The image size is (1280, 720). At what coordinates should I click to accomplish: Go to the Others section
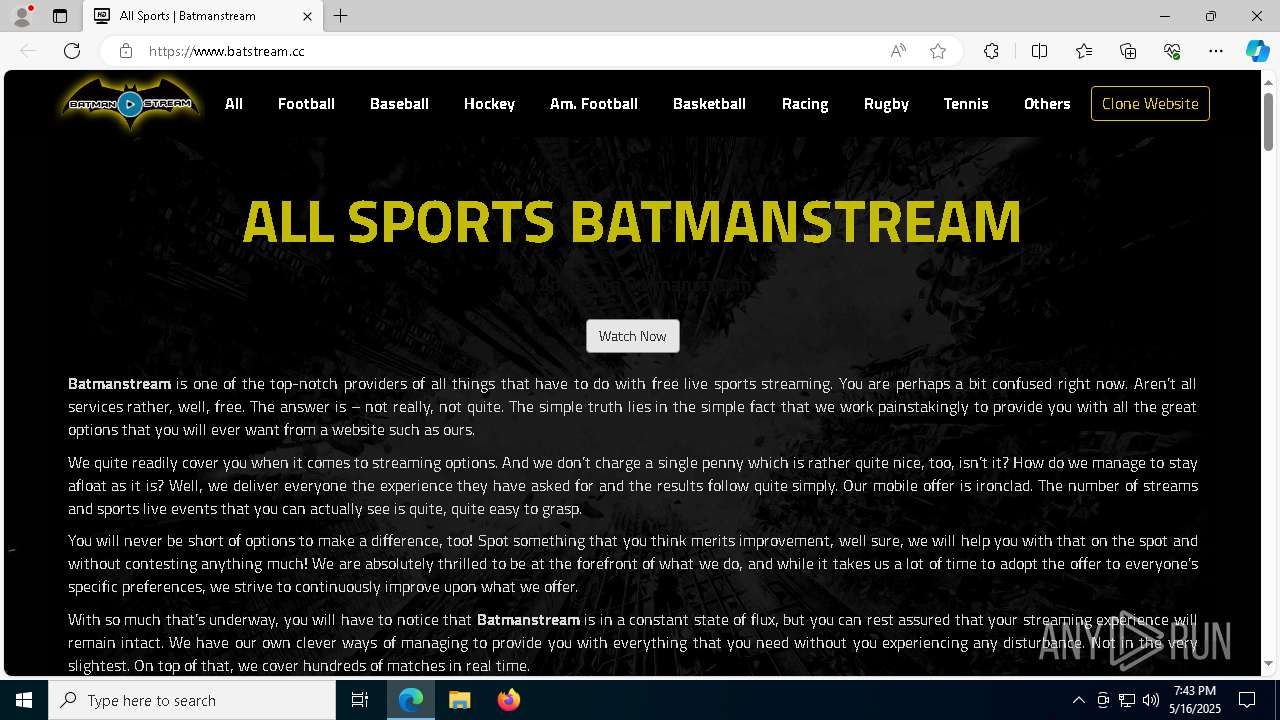tap(1047, 104)
